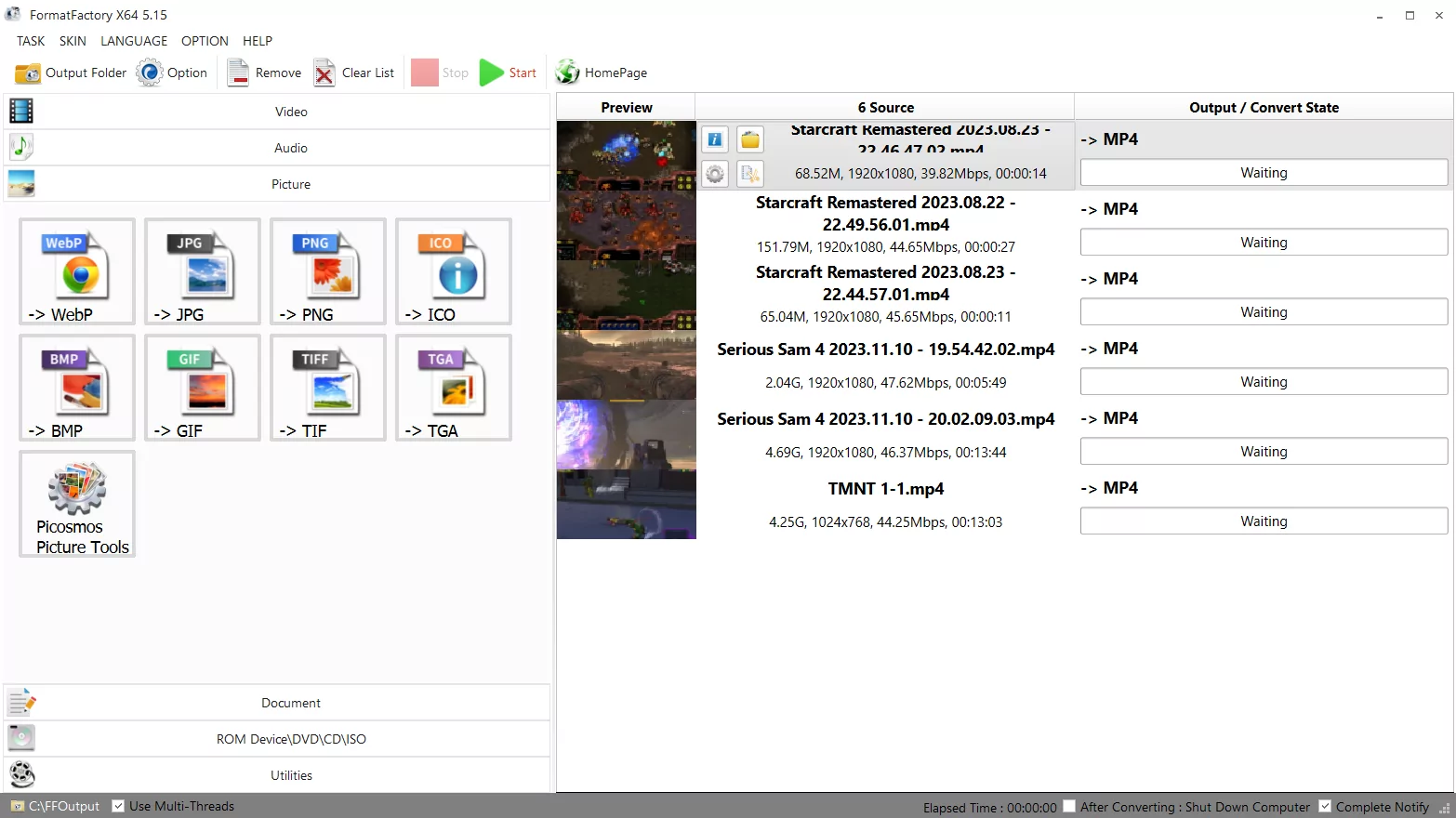
Task: Click the -> MP4 label for first Starcraft task
Action: 1109,139
